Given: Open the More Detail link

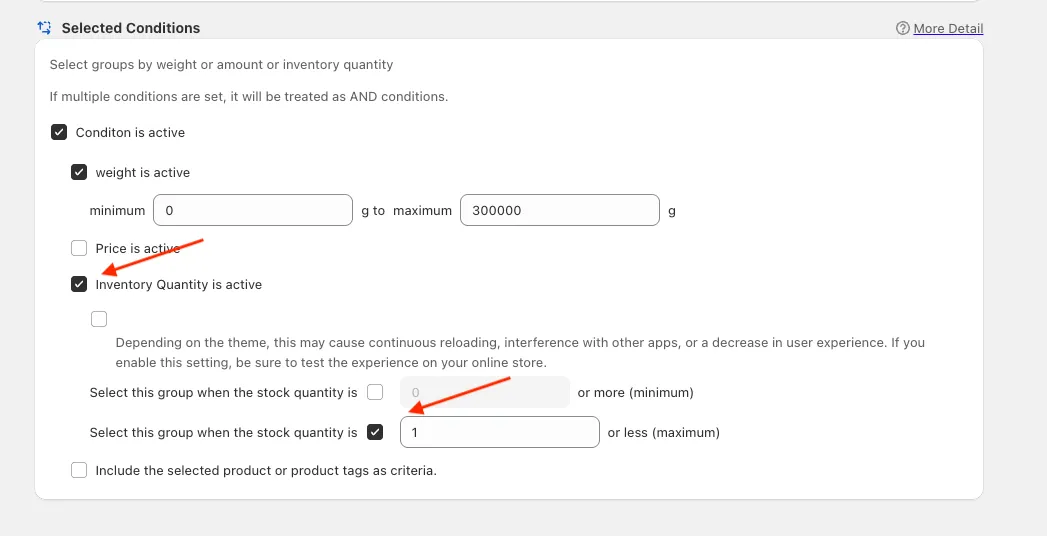Looking at the screenshot, I should 948,29.
